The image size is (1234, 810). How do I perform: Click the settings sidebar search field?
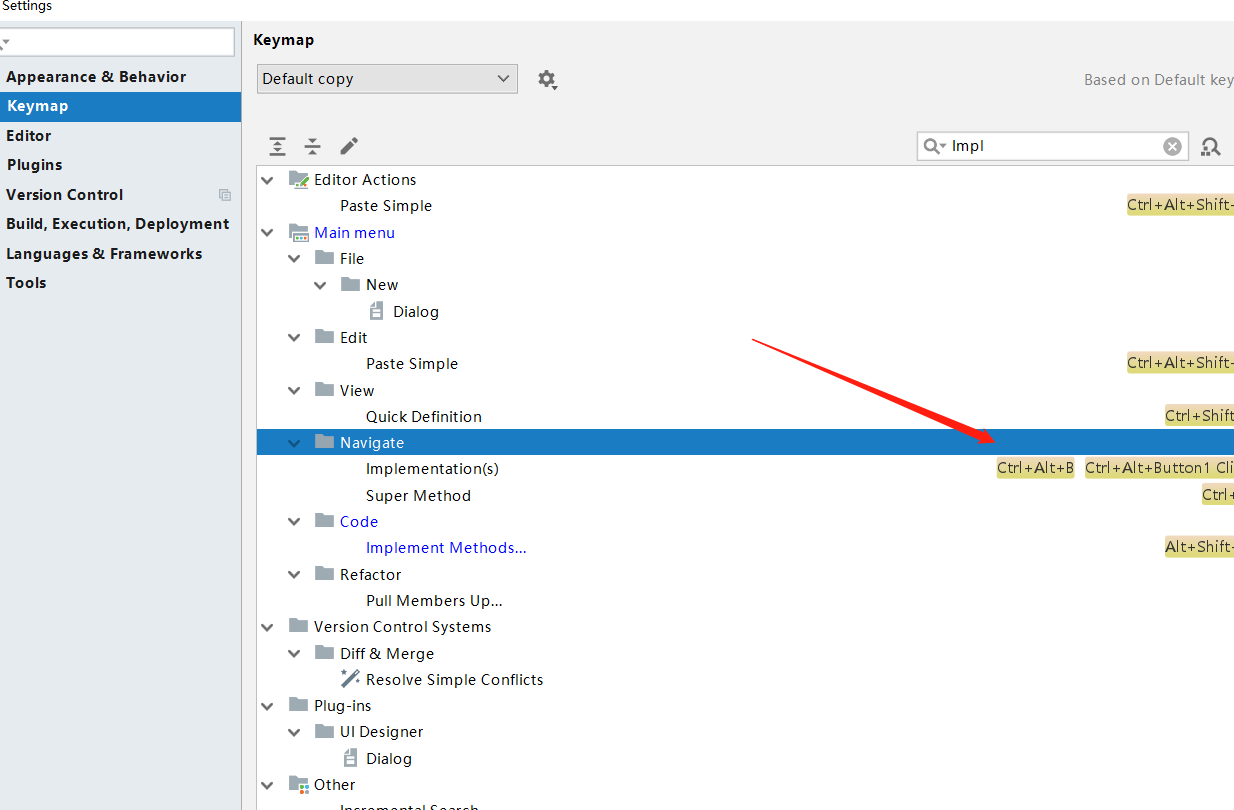coord(117,42)
